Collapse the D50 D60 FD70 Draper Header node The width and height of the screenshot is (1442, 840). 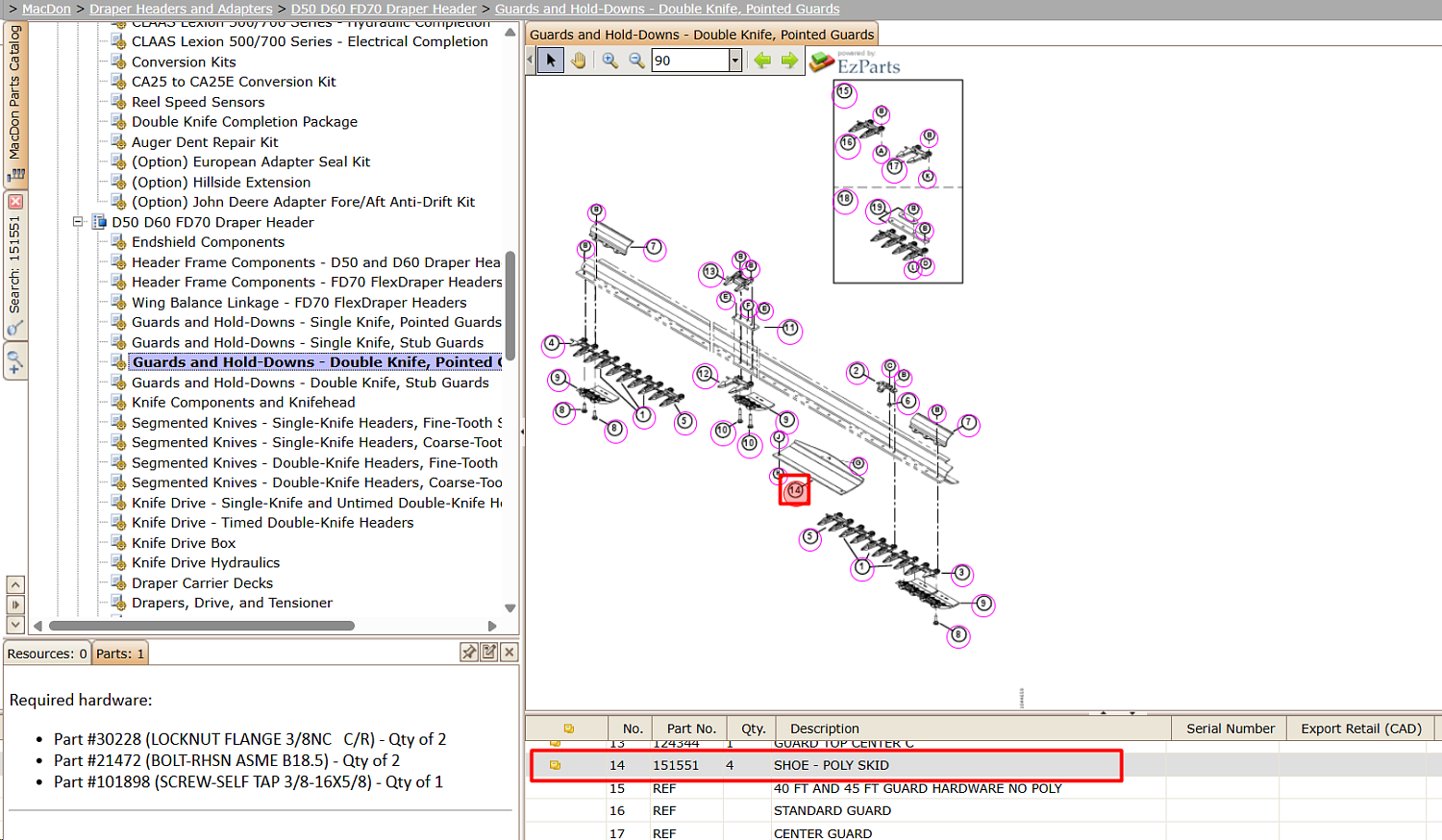tap(79, 222)
